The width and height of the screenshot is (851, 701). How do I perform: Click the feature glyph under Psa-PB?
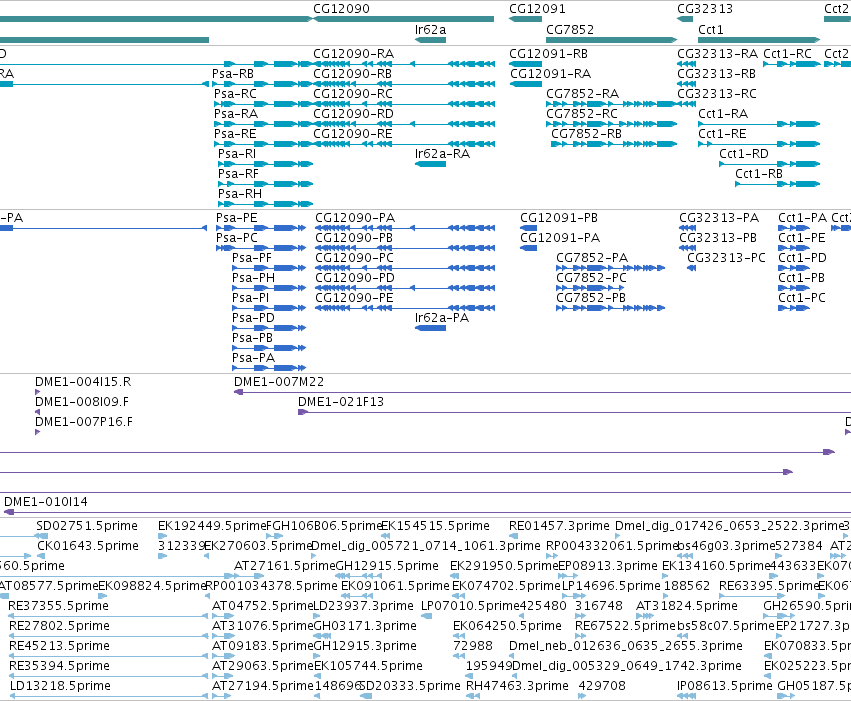coord(269,348)
